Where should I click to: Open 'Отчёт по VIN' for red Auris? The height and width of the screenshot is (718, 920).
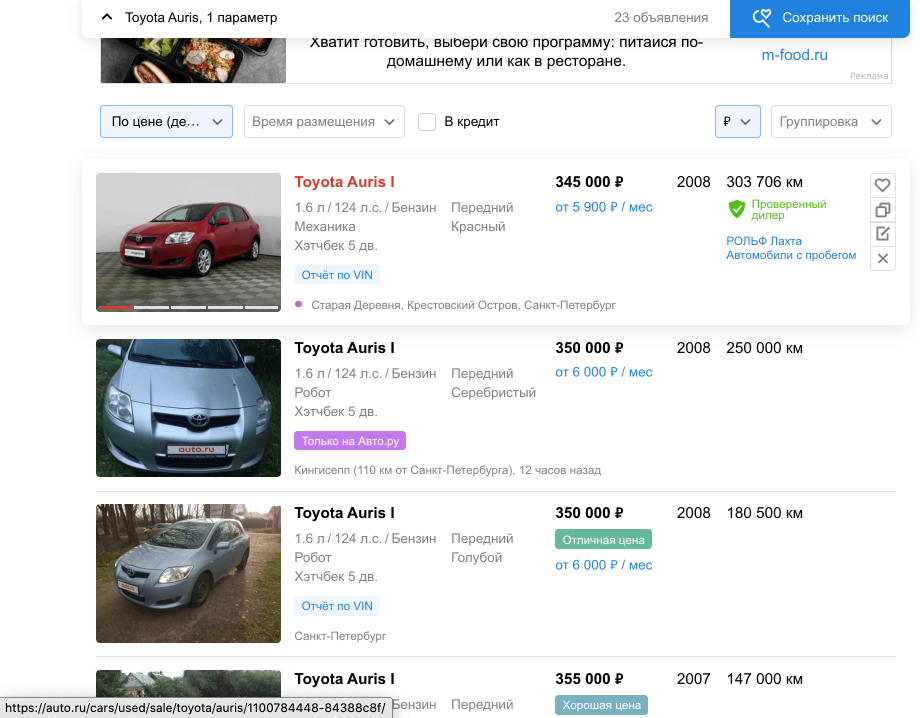[x=337, y=275]
